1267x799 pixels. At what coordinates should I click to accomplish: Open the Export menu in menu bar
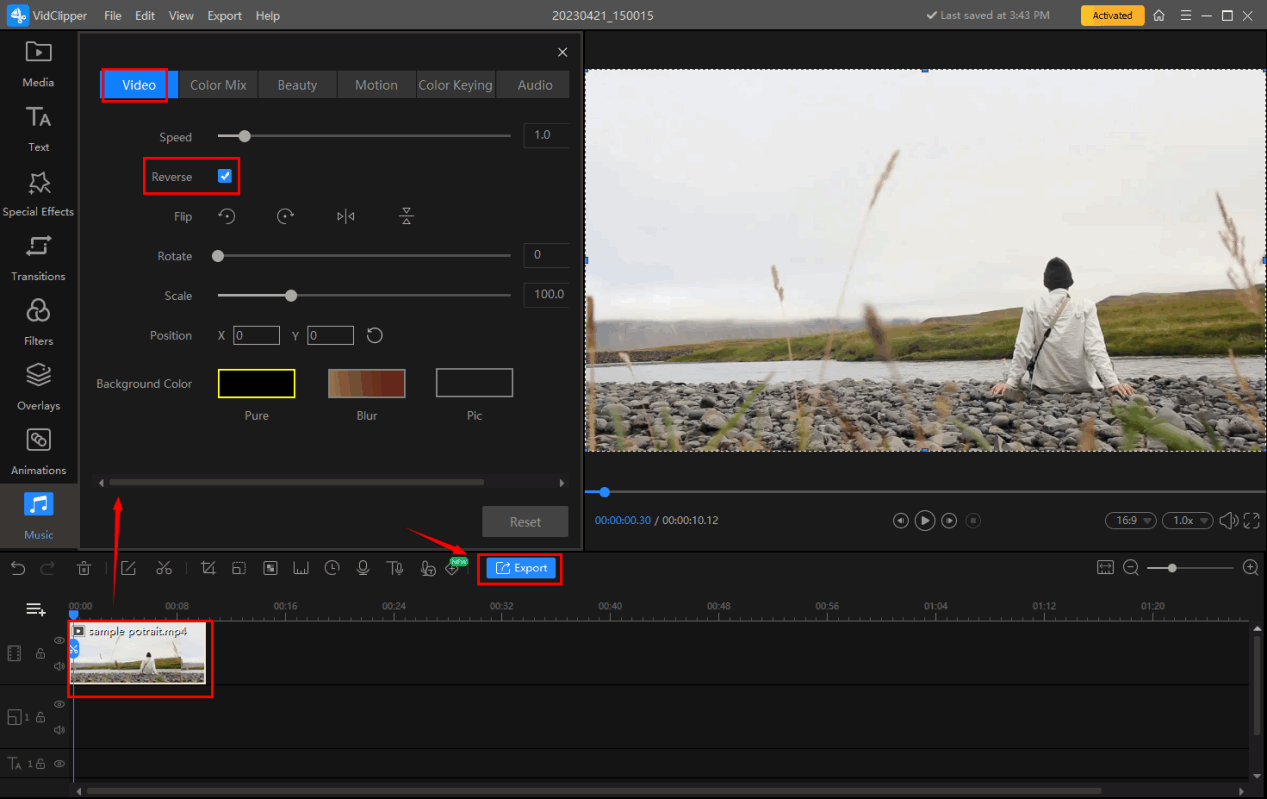click(x=224, y=16)
